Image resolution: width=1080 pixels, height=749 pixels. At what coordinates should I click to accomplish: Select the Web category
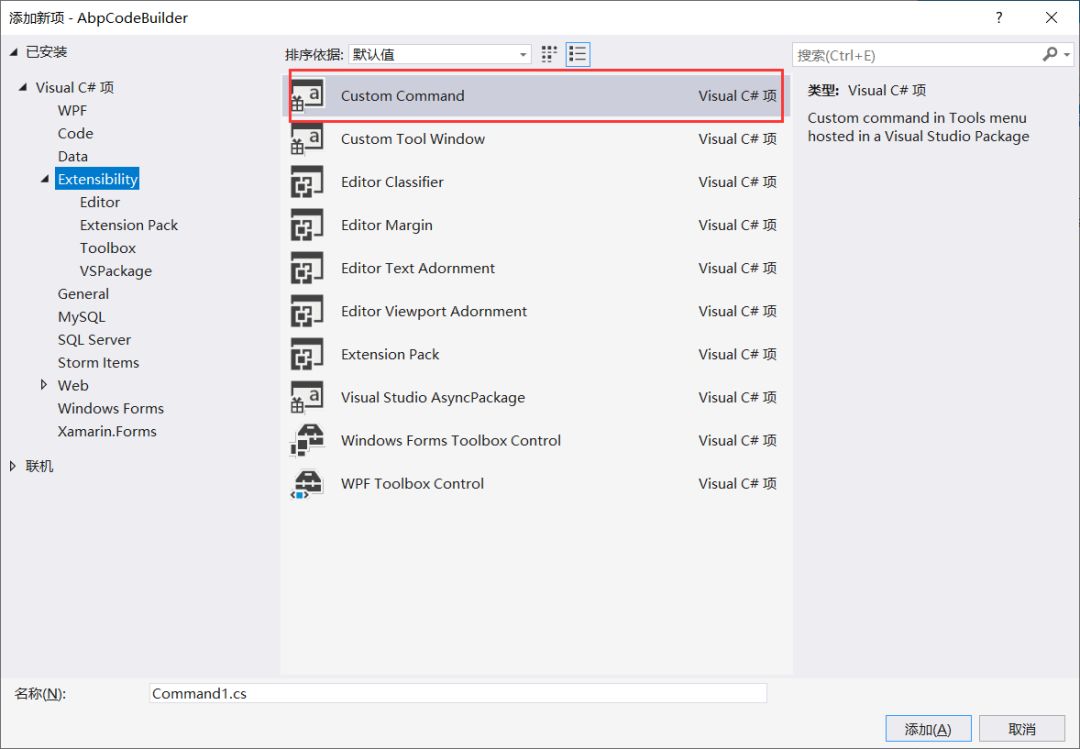(73, 385)
